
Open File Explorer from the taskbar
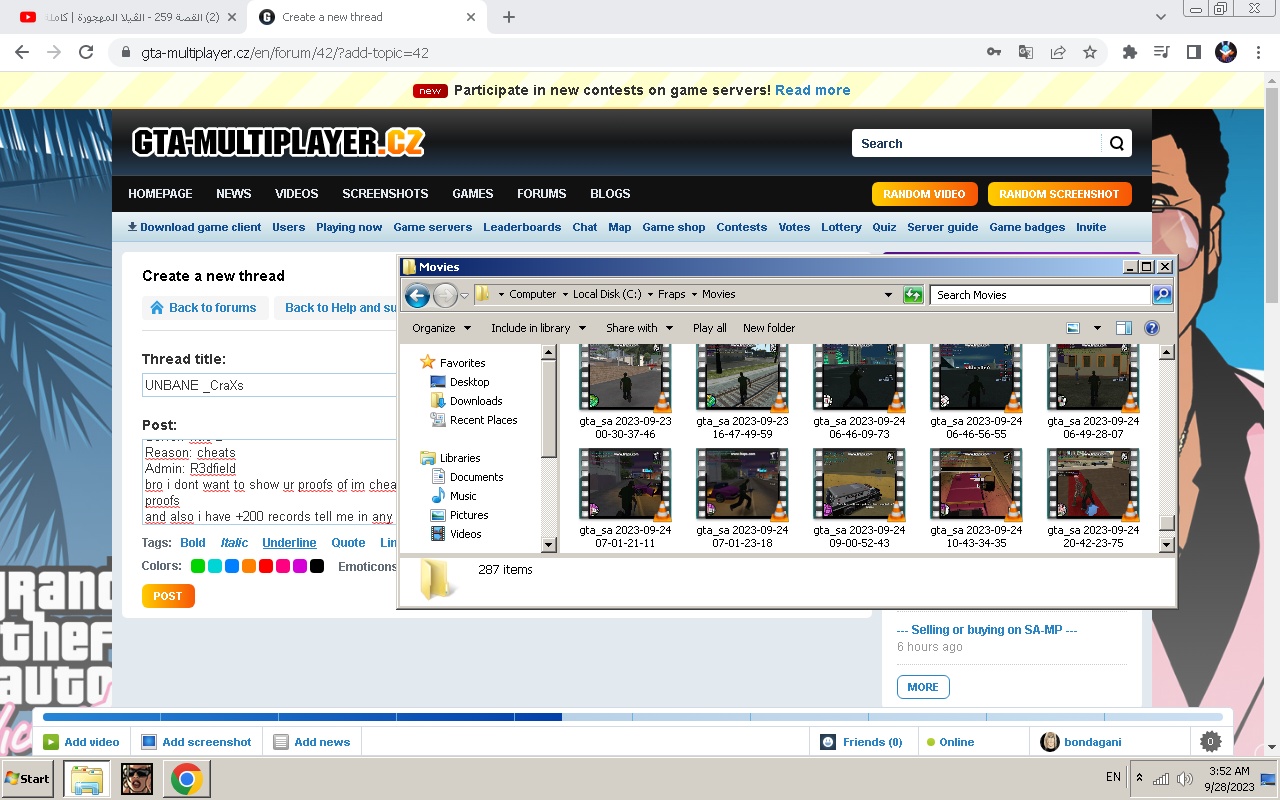coord(86,778)
